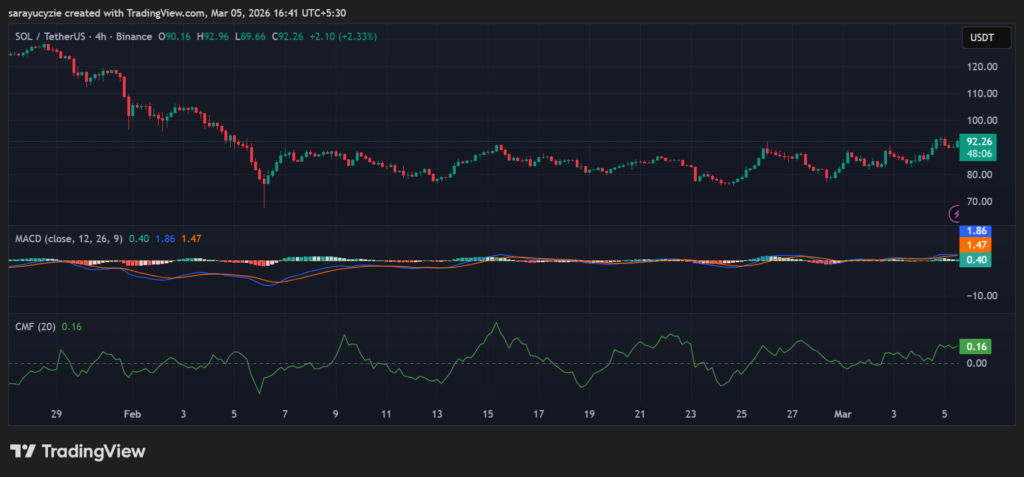Open the USDT currency selector
Screen dimensions: 1024x477
pos(979,38)
